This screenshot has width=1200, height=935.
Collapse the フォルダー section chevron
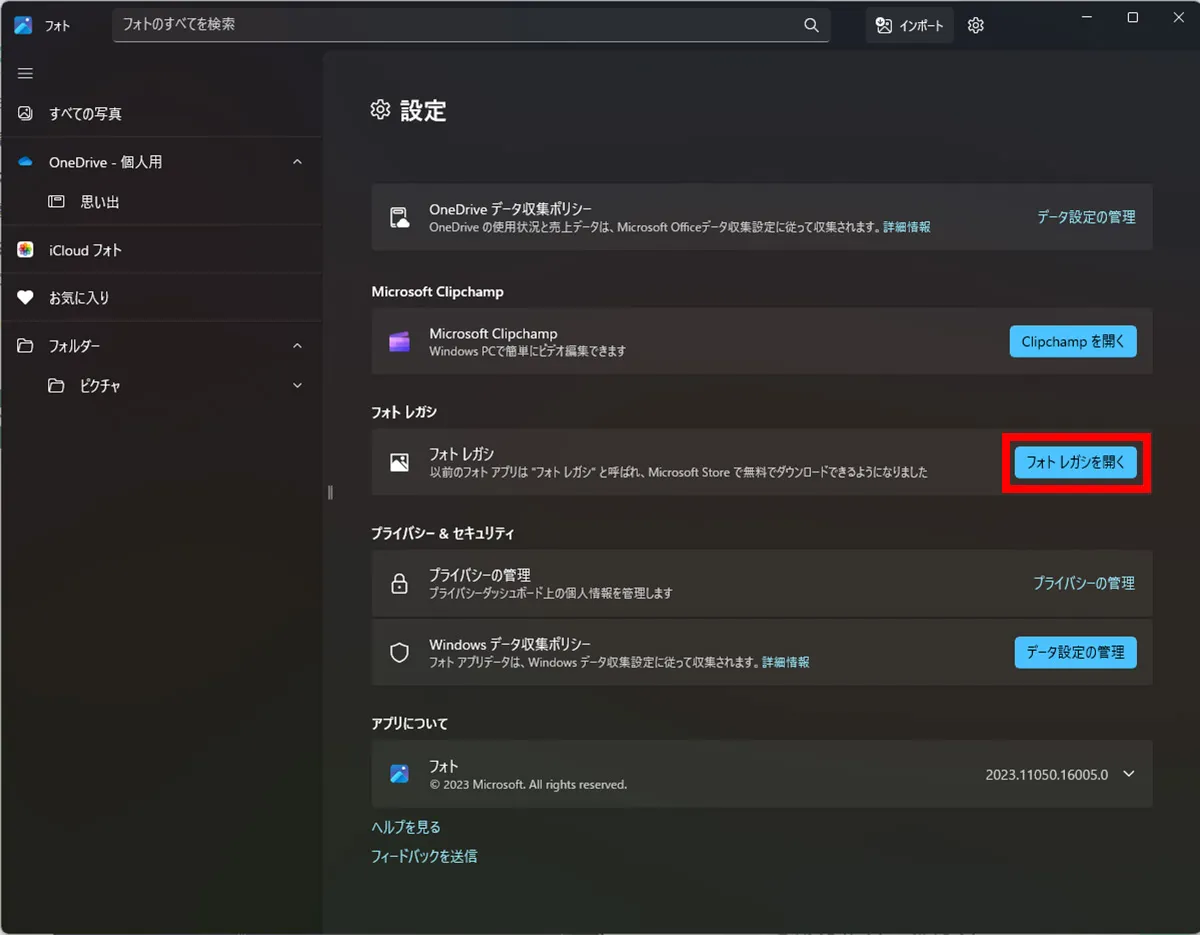296,345
